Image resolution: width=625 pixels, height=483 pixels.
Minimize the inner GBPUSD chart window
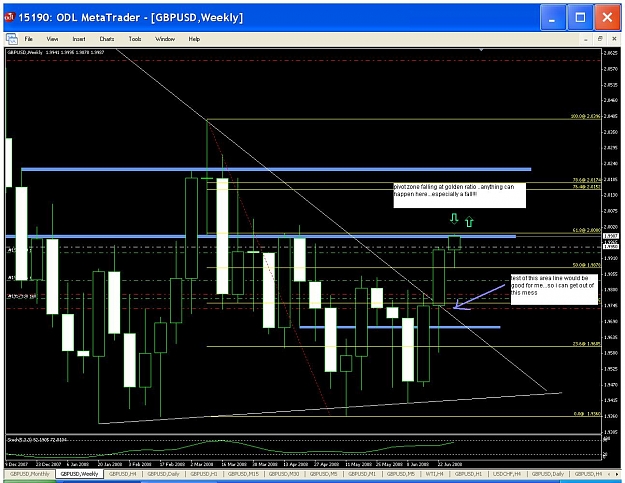point(585,39)
